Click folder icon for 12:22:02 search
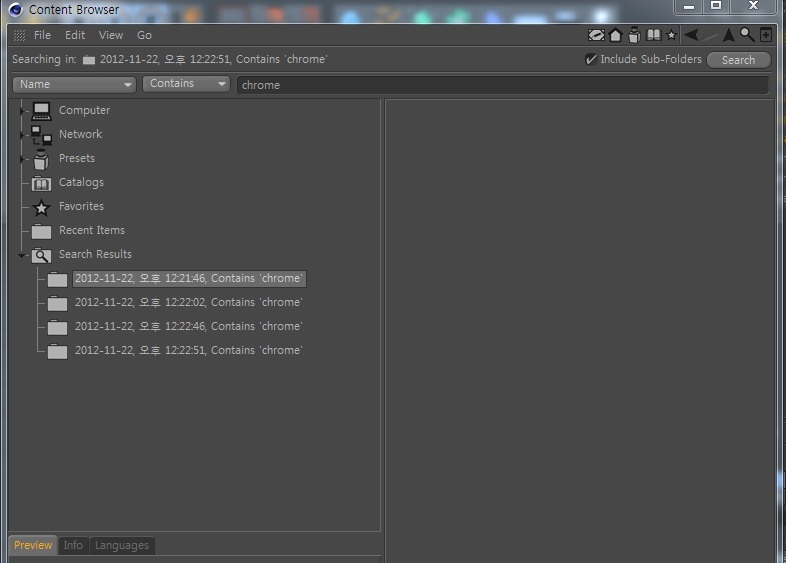 57,303
